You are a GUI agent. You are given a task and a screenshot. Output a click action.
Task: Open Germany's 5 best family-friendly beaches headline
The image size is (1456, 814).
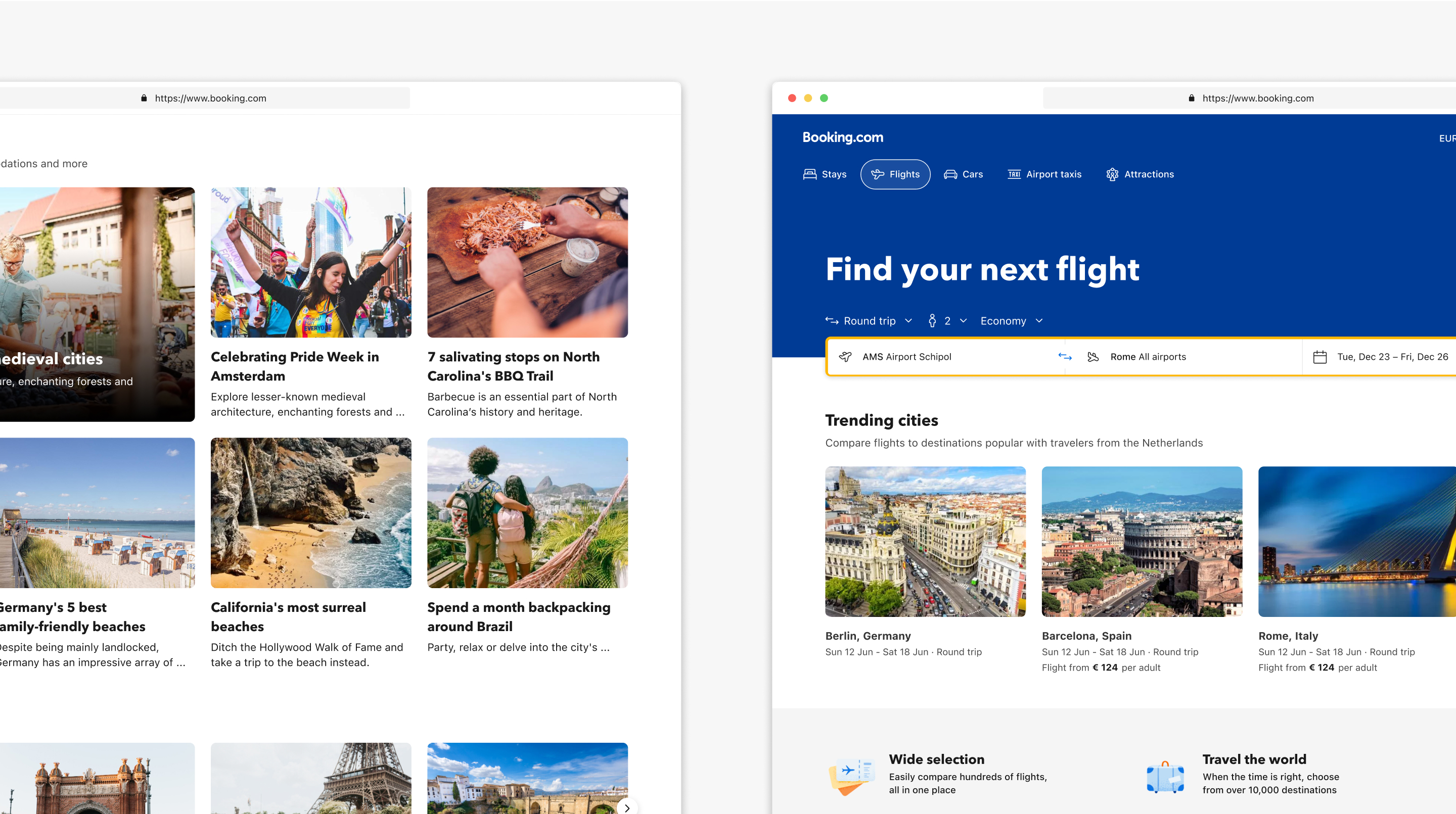pos(72,616)
